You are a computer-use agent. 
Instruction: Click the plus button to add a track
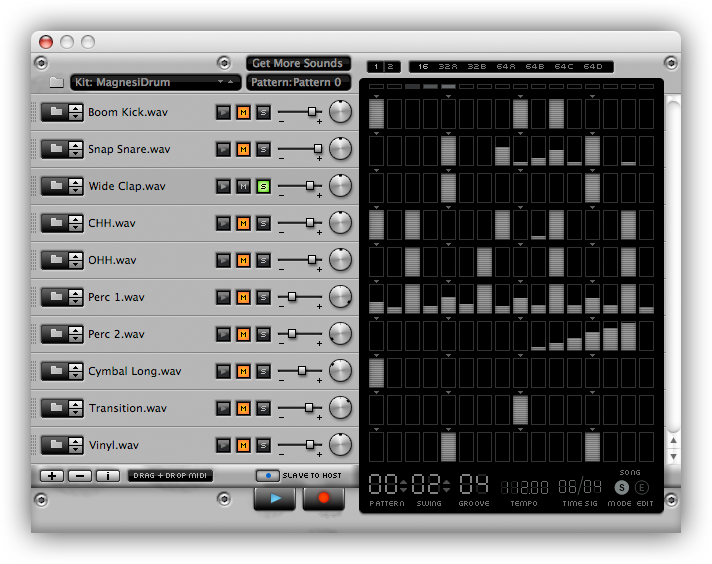51,476
